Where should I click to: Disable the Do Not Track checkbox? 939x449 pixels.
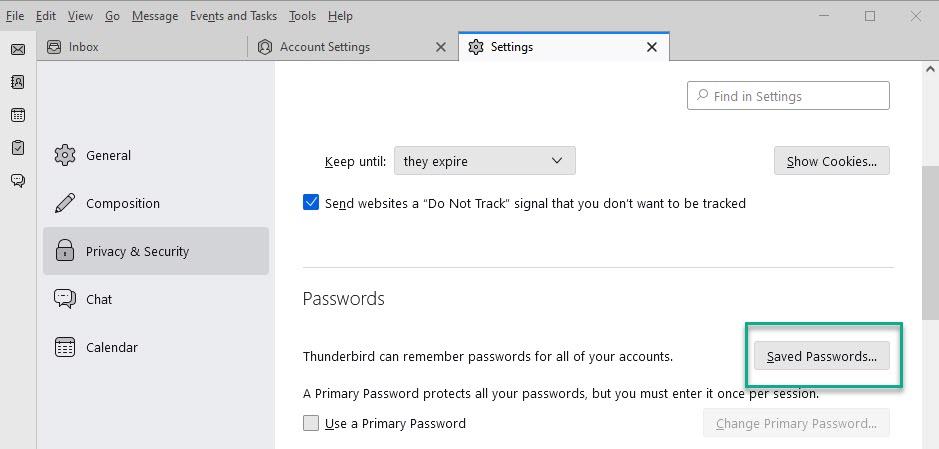coord(311,203)
